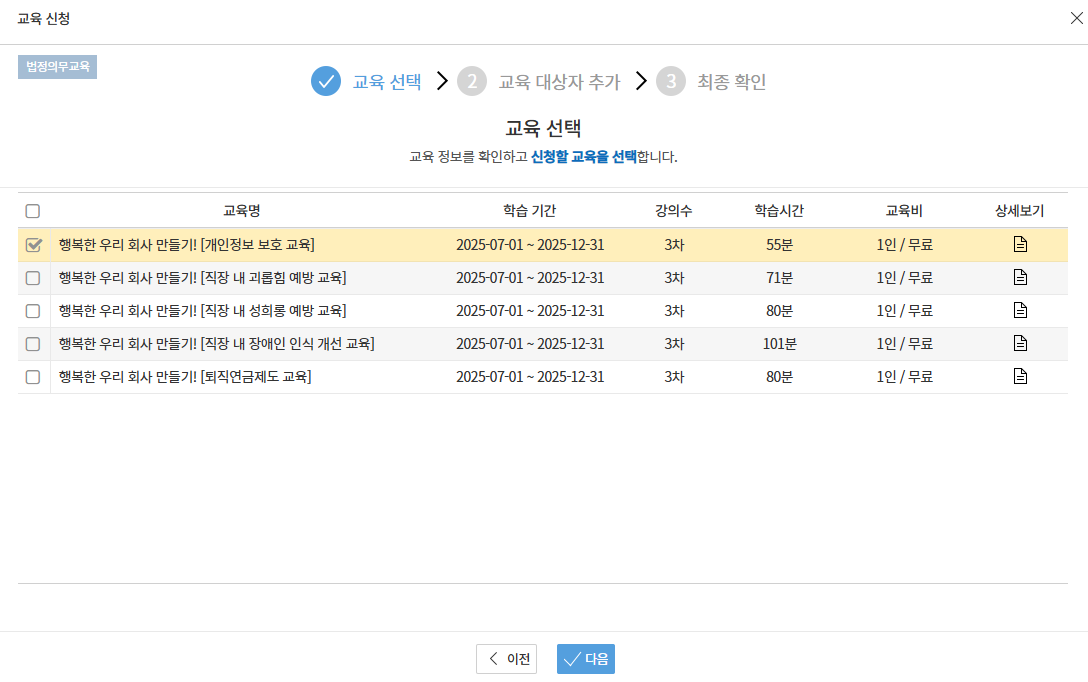Check the 직장 내 괴롭힘 예방 교육 checkbox
1088x682 pixels.
tap(33, 278)
